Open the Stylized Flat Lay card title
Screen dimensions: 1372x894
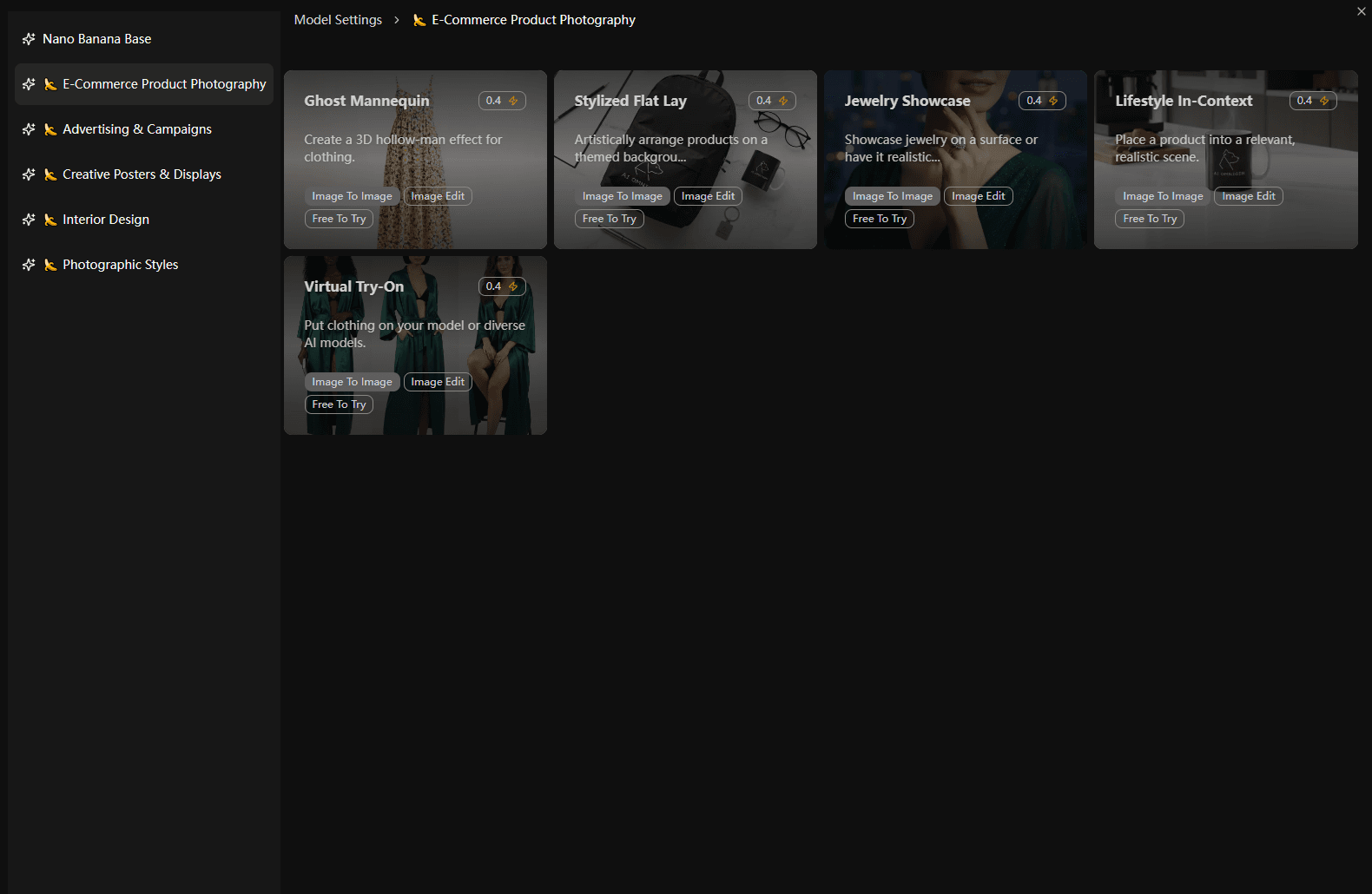(630, 101)
